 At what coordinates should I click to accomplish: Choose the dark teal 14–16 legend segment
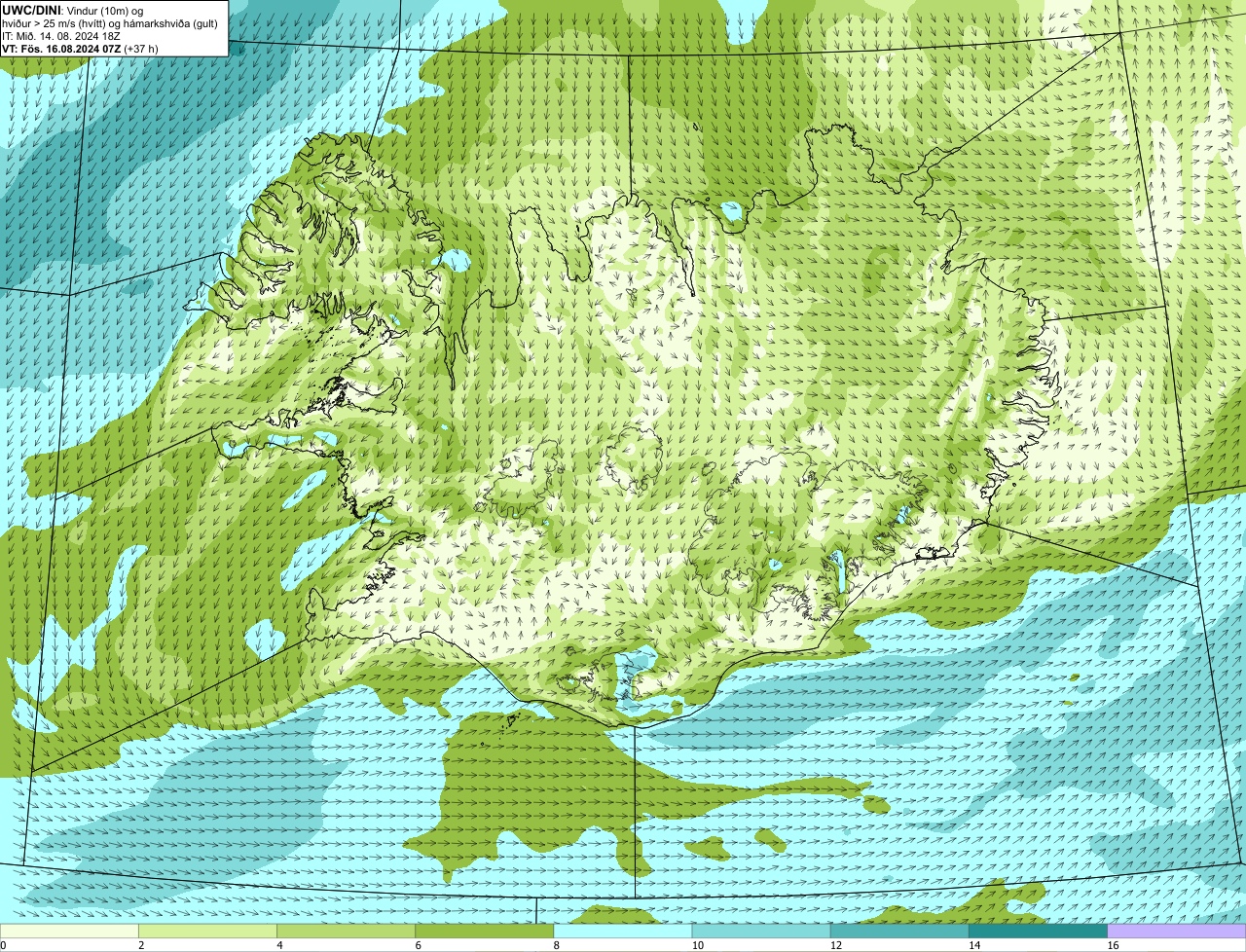pos(1039,932)
